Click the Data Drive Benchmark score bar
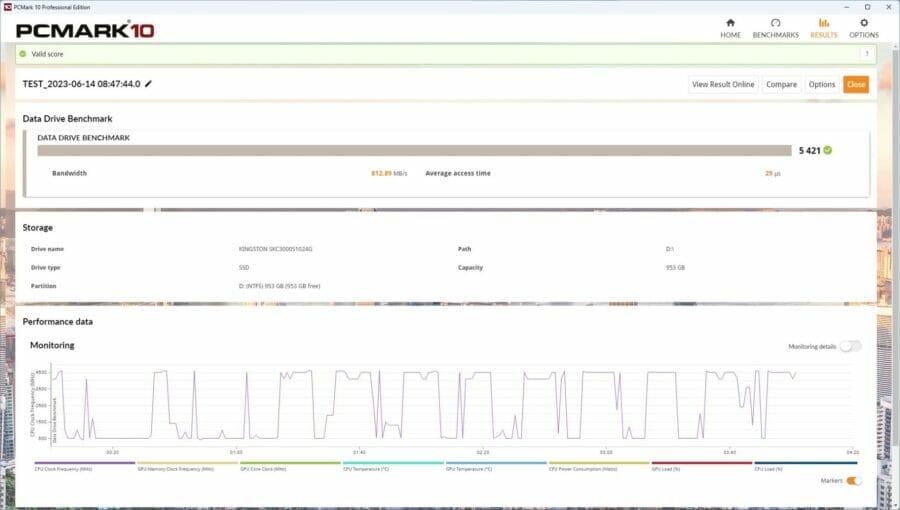The image size is (900, 510). pyautogui.click(x=414, y=150)
